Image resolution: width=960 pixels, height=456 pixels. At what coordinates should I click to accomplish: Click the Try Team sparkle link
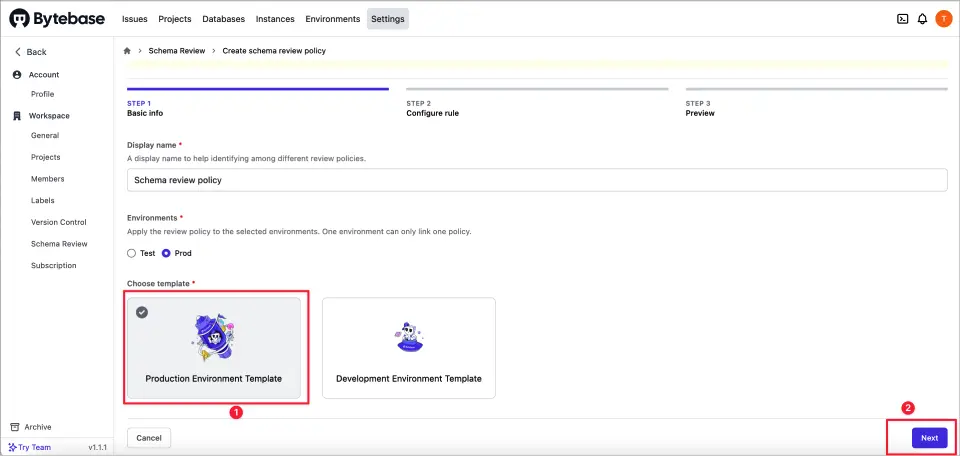click(x=29, y=447)
